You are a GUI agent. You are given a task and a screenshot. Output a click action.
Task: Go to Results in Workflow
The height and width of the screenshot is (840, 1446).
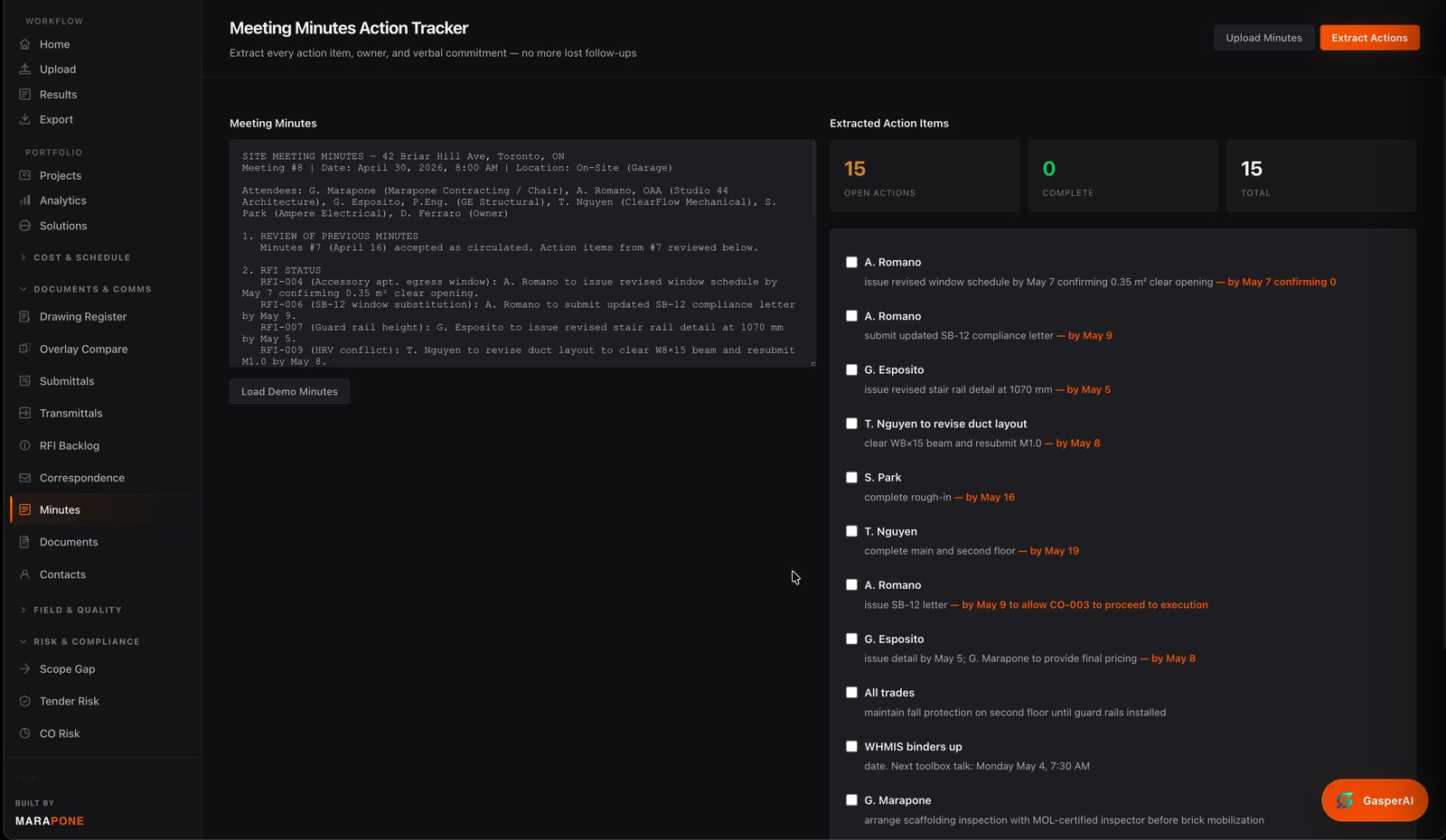(x=58, y=95)
